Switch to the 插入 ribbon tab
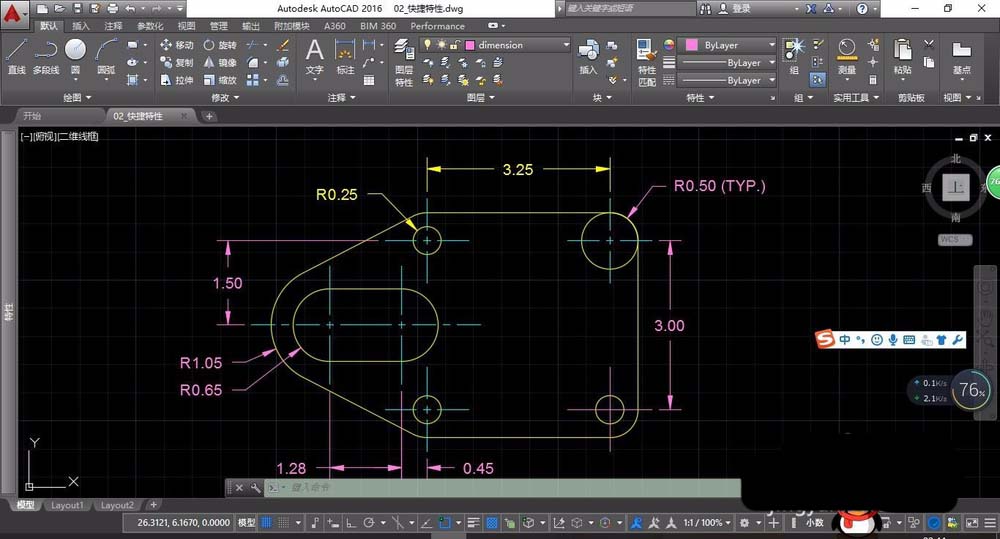1000x539 pixels. pos(81,26)
